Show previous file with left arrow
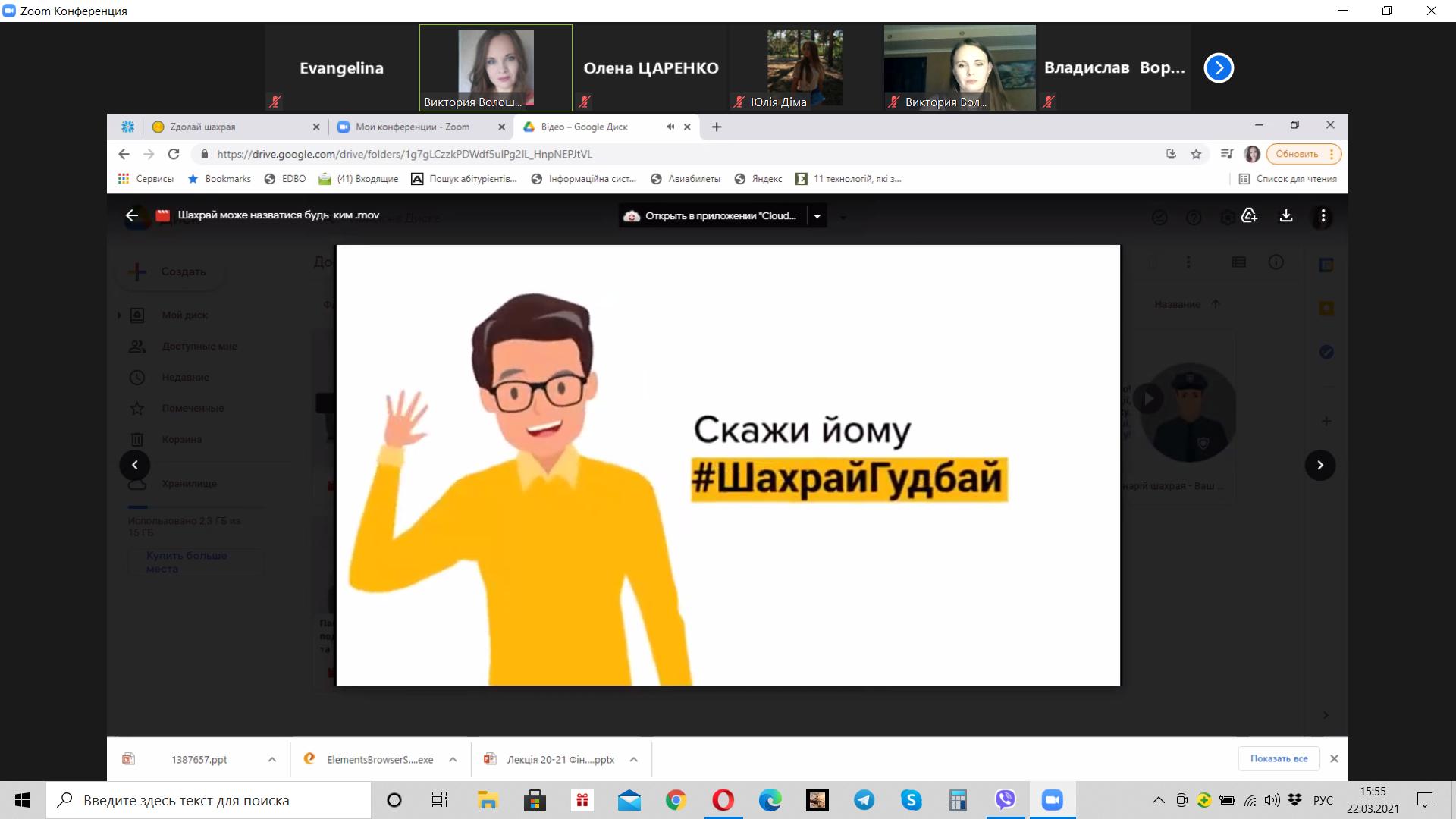This screenshot has height=819, width=1456. click(x=135, y=465)
